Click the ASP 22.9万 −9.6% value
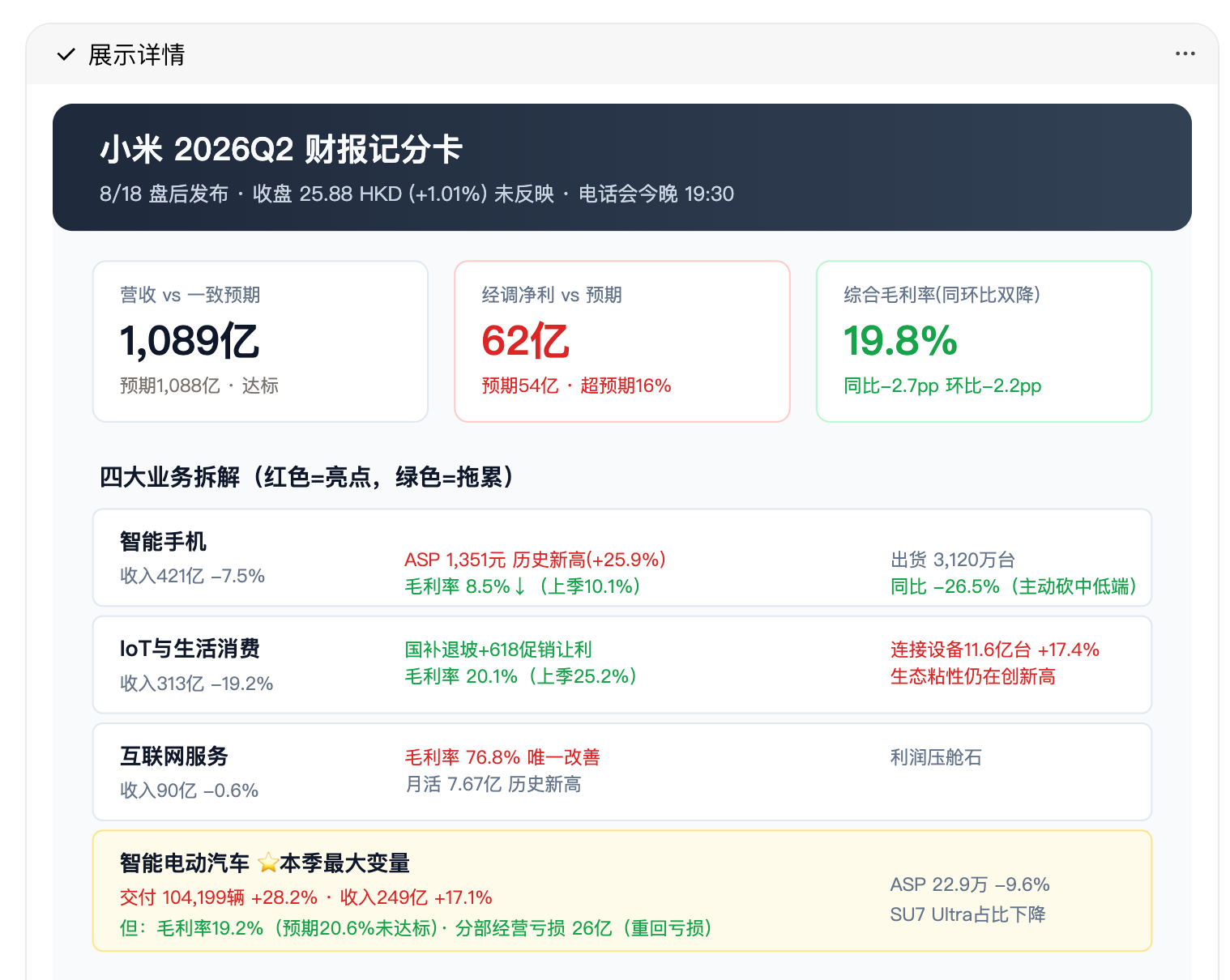Viewport: 1230px width, 980px height. 970,884
